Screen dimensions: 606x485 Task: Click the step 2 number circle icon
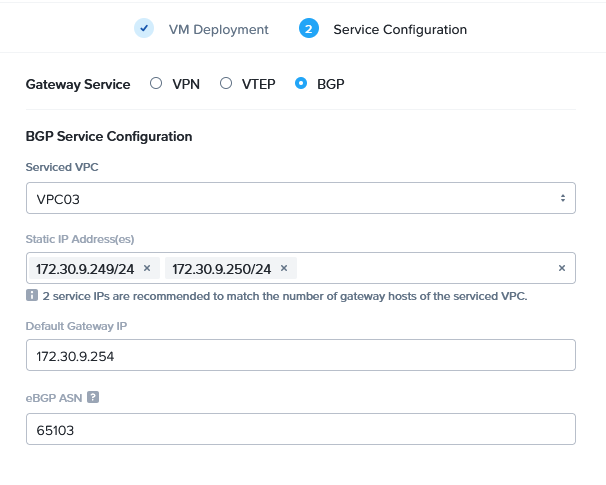click(x=308, y=29)
